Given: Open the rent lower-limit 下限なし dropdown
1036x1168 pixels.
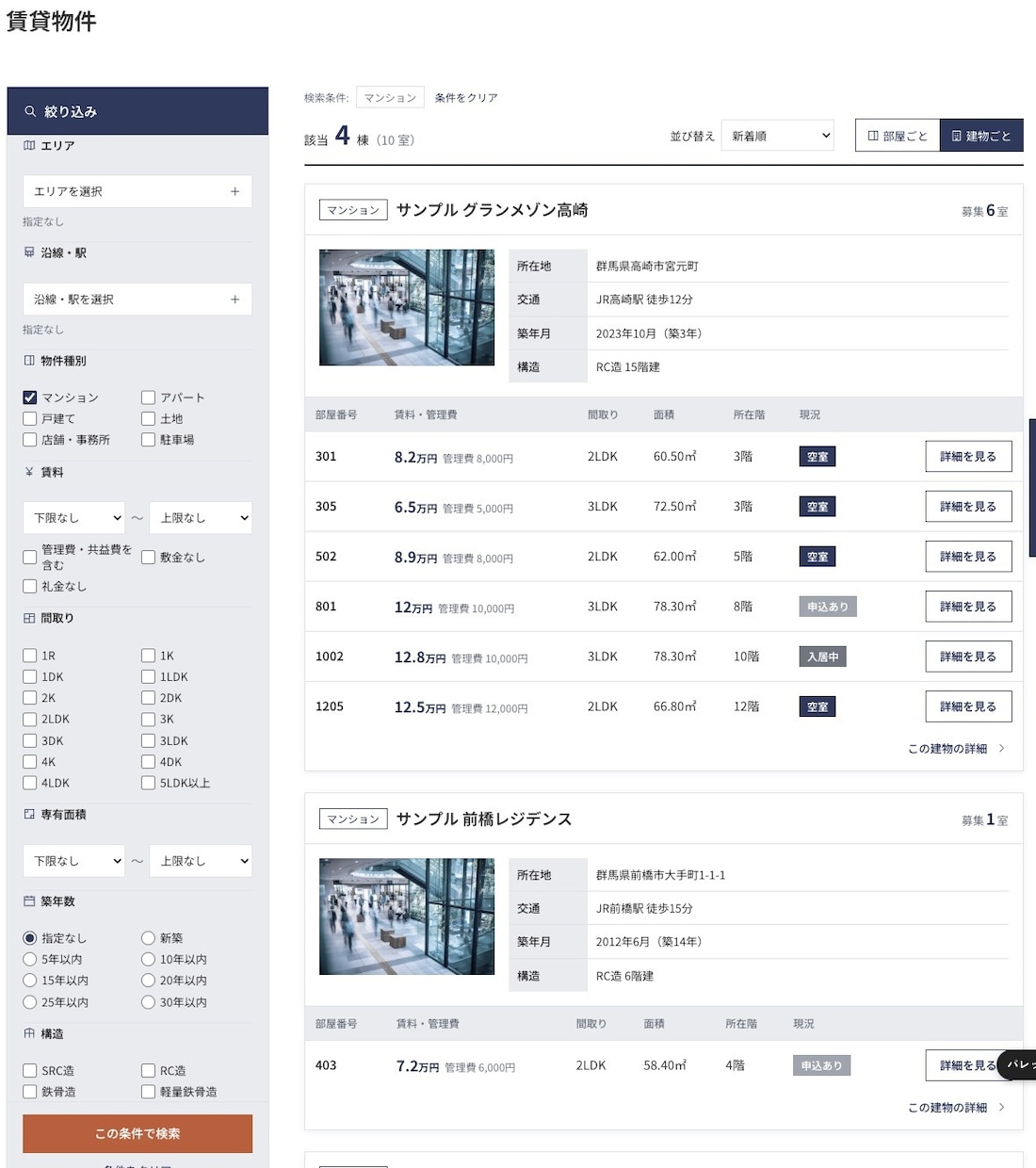Looking at the screenshot, I should [73, 518].
